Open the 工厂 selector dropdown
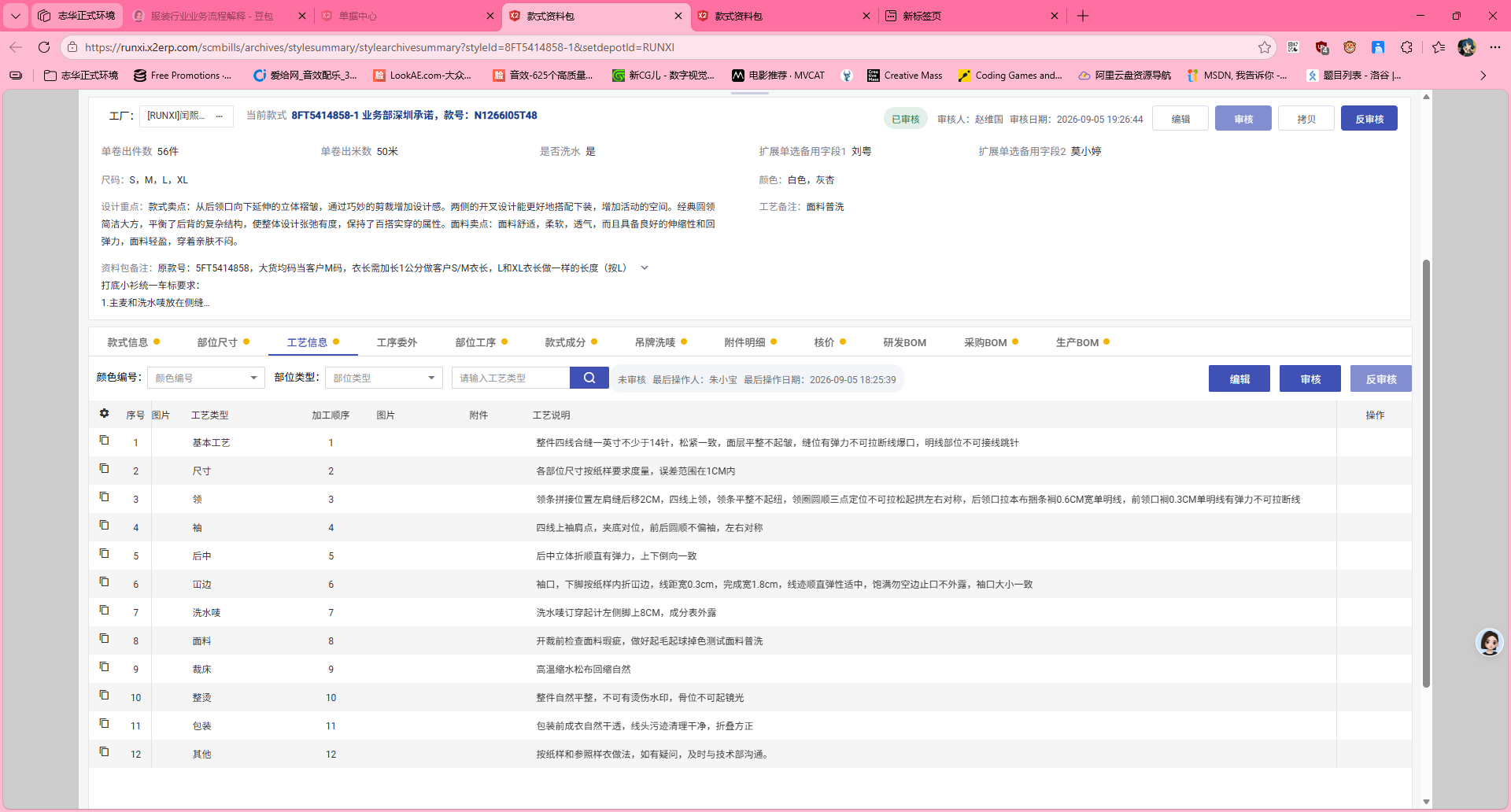Image resolution: width=1511 pixels, height=812 pixels. (x=187, y=116)
